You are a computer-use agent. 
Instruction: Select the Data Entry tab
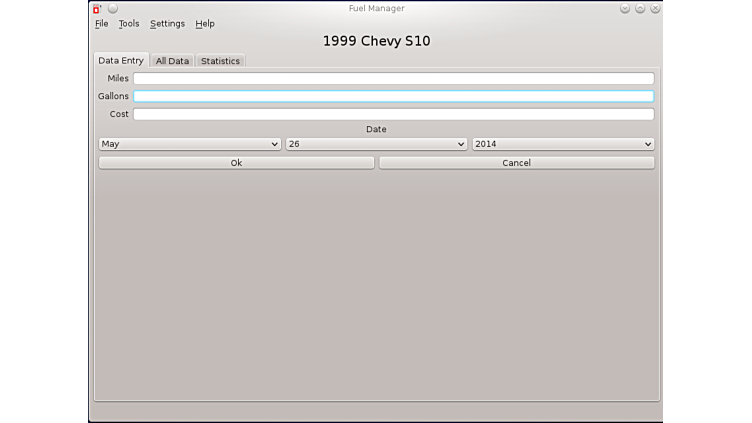pyautogui.click(x=121, y=61)
